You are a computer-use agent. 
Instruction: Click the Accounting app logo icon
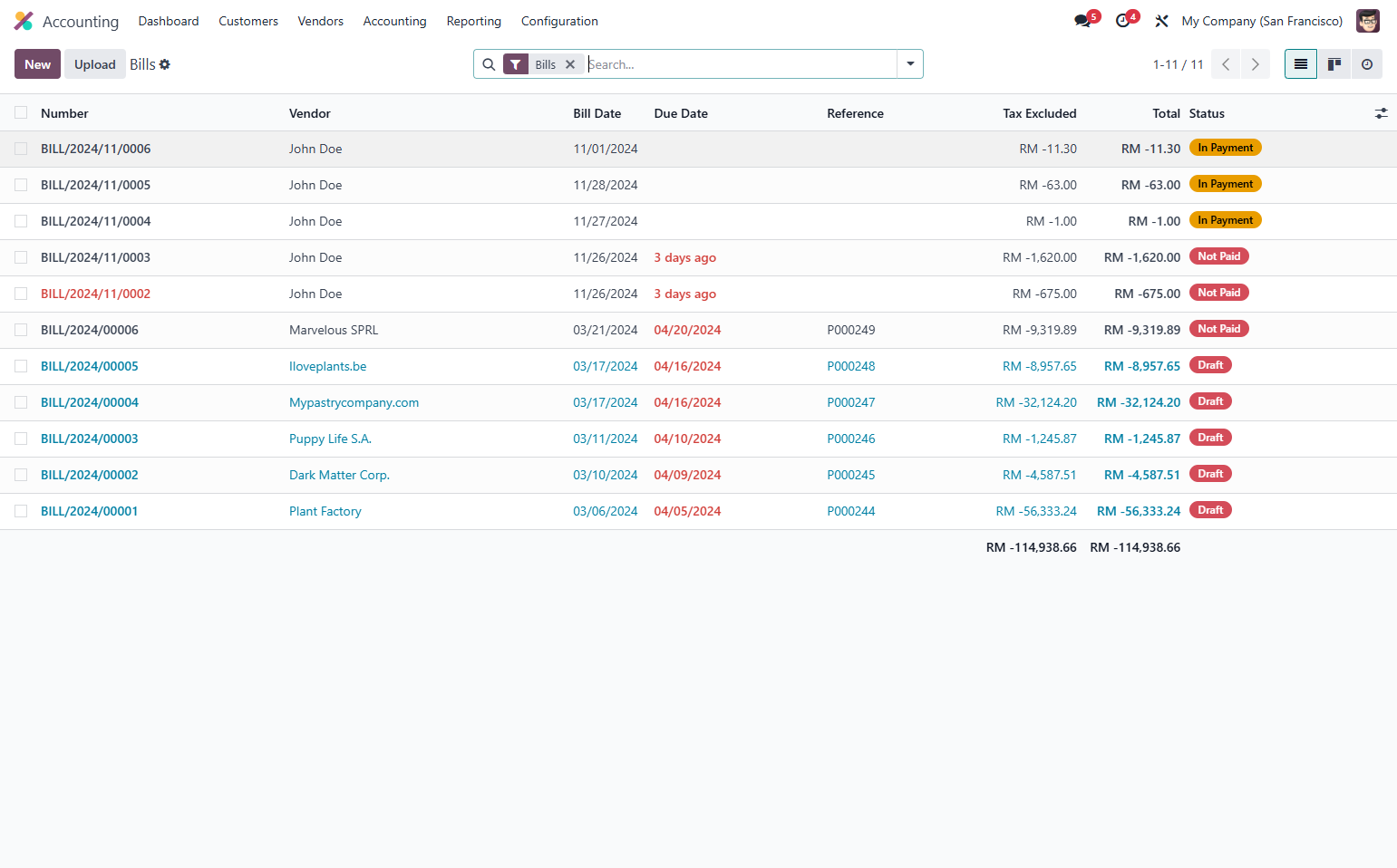point(24,21)
